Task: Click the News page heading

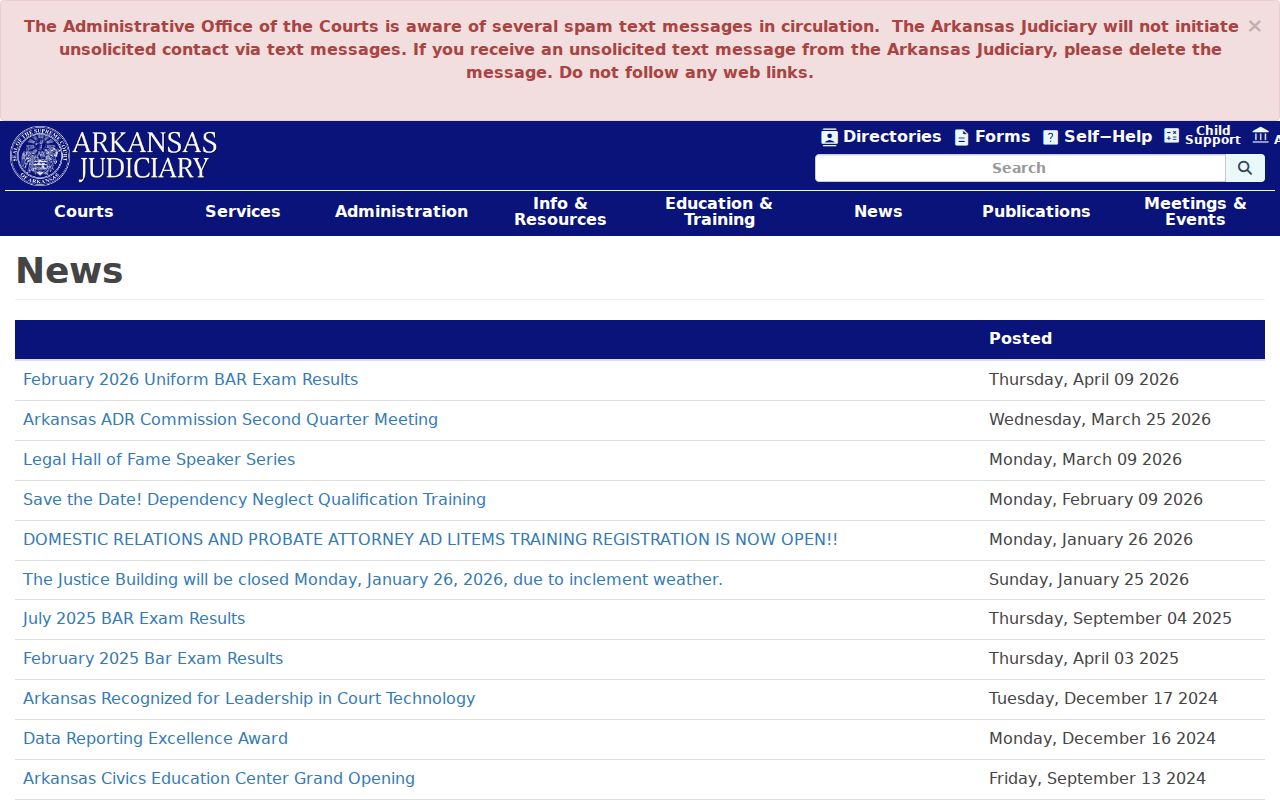Action: click(x=69, y=270)
